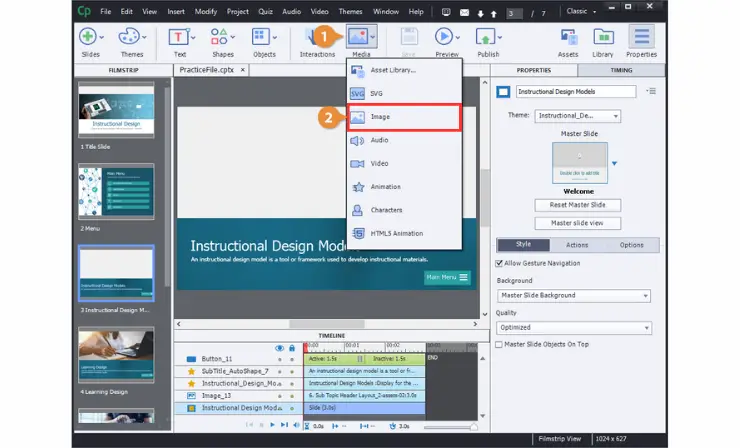
Task: Click the Shapes toolbar icon
Action: click(219, 36)
